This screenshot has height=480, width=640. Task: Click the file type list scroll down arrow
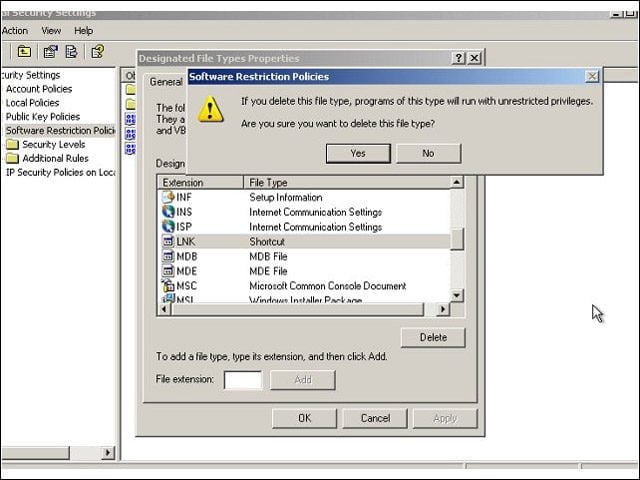[457, 295]
